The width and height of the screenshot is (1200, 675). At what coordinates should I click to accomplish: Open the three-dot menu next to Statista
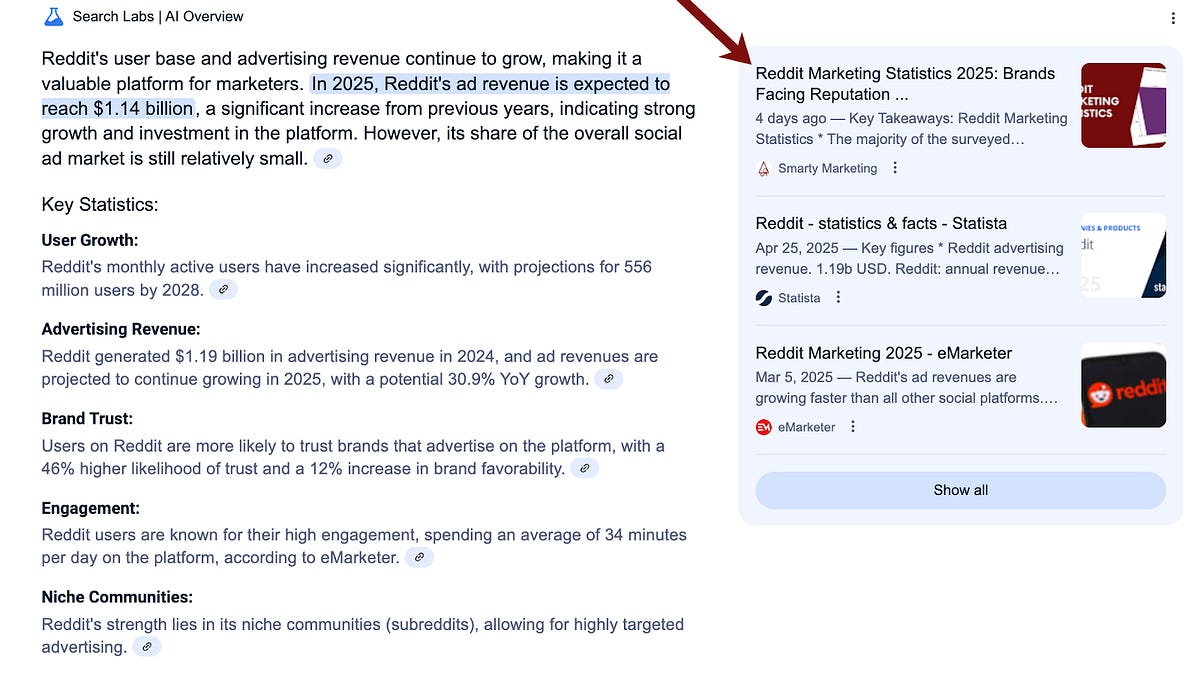838,297
